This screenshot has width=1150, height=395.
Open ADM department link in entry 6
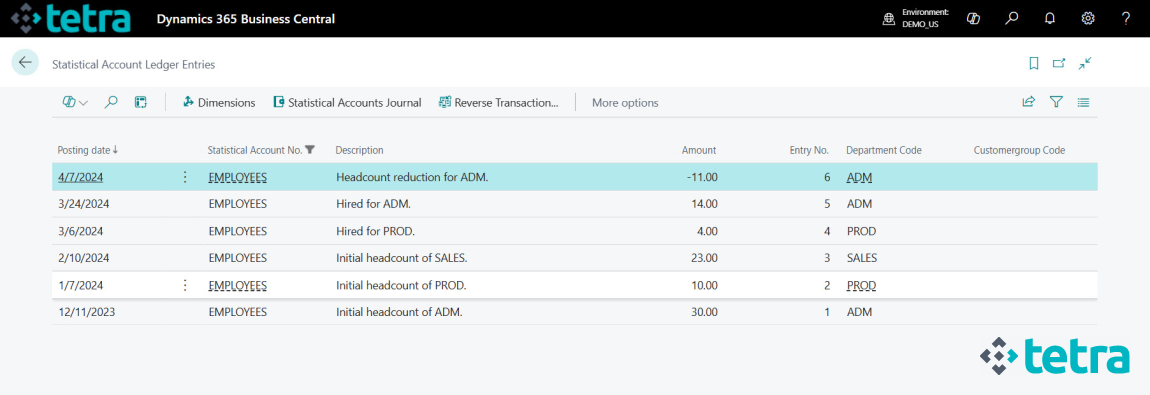point(859,177)
